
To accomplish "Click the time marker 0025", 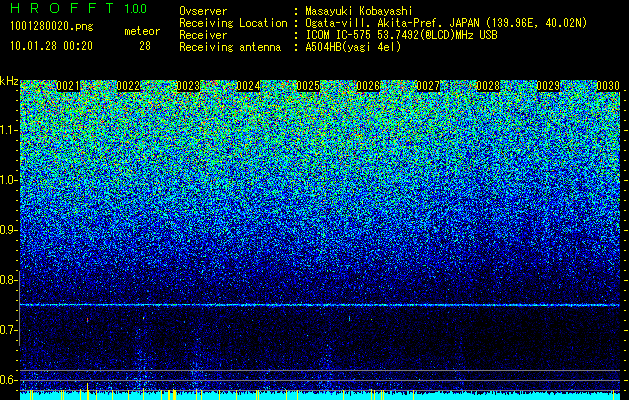I will pos(308,86).
